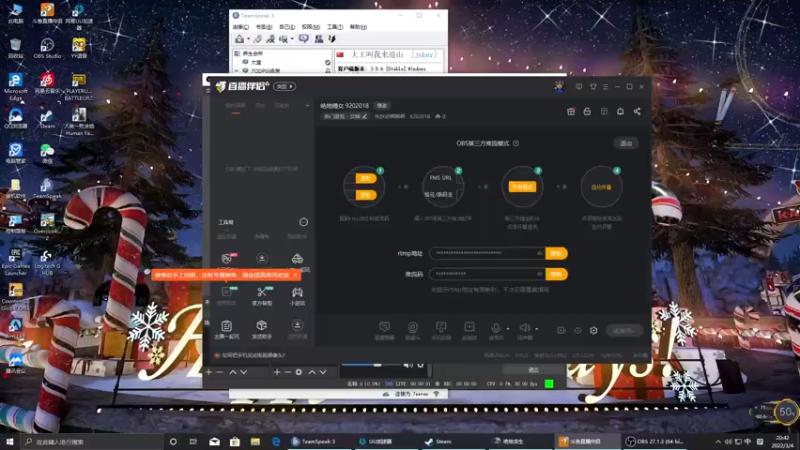This screenshot has height=450, width=800.
Task: Click the record video icon in bottom toolbar
Action: tap(561, 331)
